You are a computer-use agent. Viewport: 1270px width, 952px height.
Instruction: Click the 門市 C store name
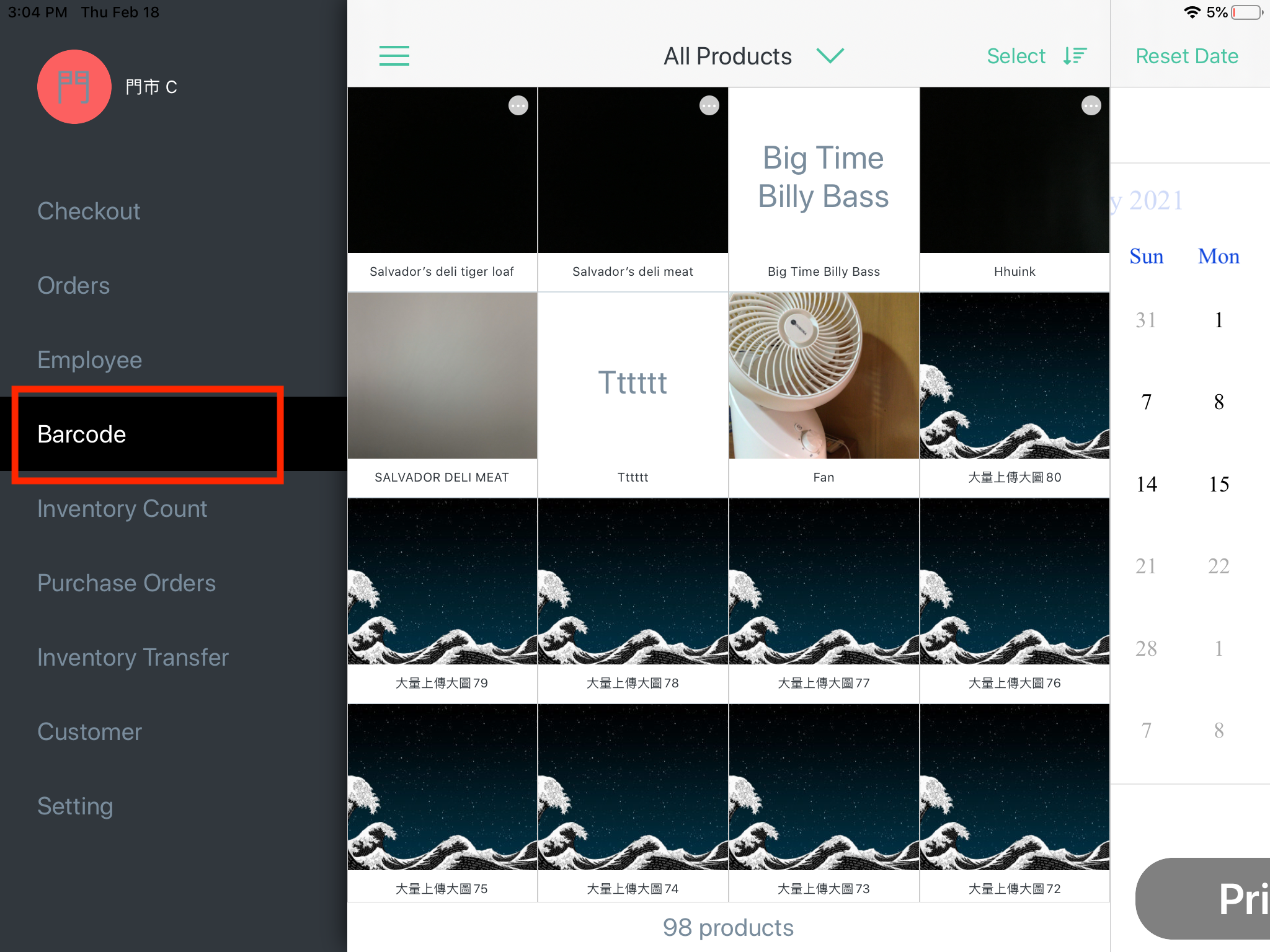click(151, 87)
